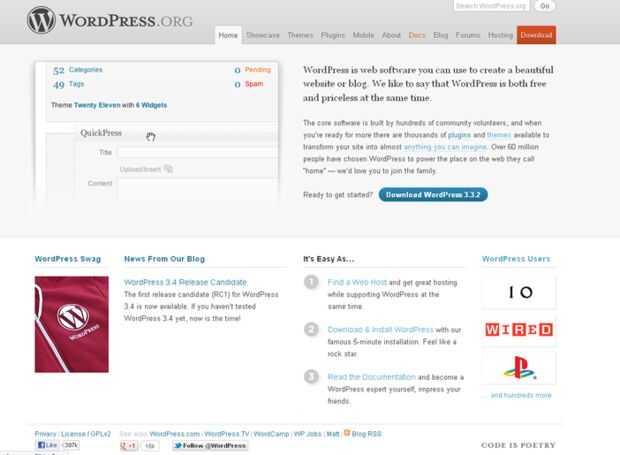Open the Showcase navigation item

263,35
